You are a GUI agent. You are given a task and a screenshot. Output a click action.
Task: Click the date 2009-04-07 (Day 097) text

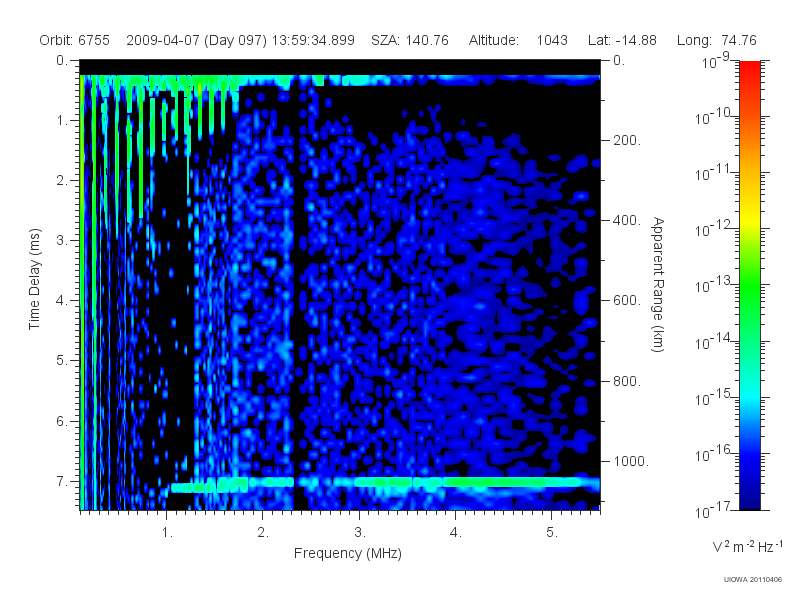(196, 40)
